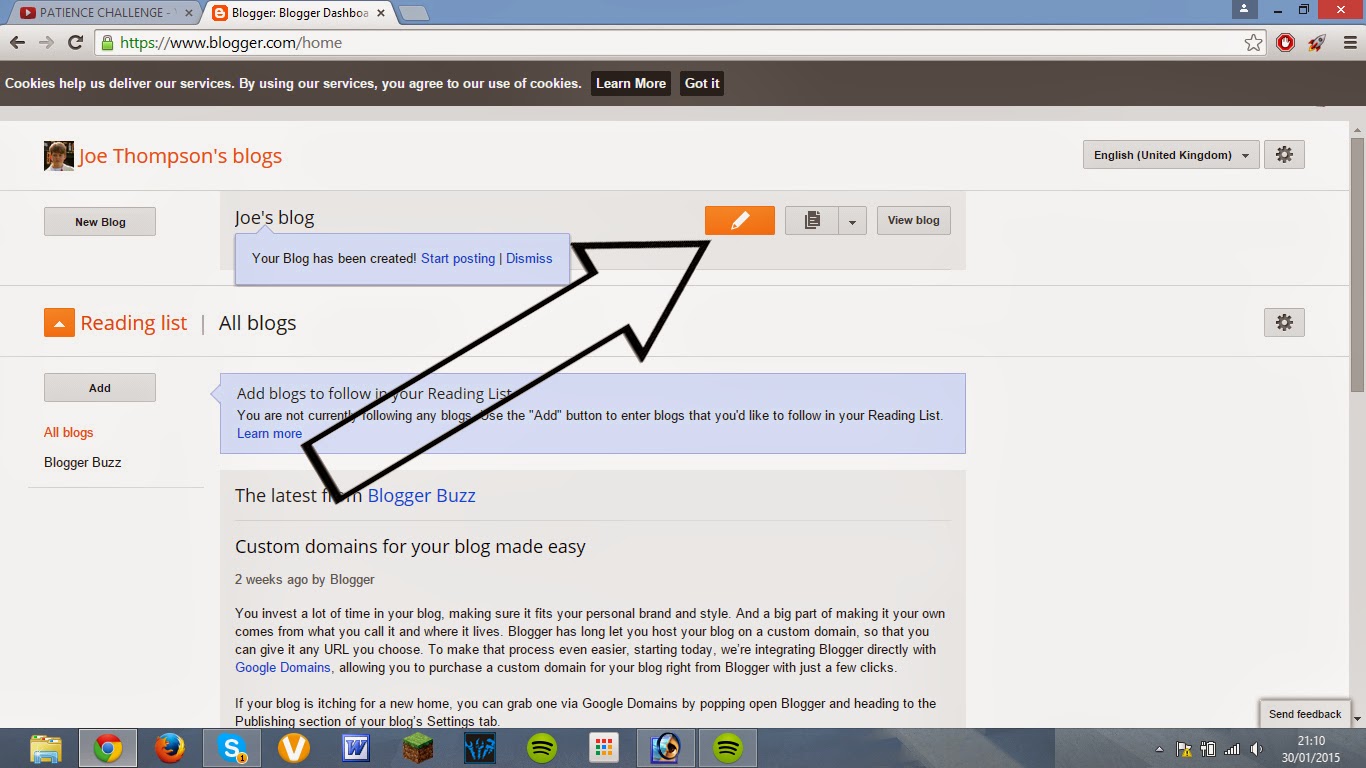Collapse the Reading list with the orange arrow
Viewport: 1366px width, 768px height.
(x=59, y=323)
